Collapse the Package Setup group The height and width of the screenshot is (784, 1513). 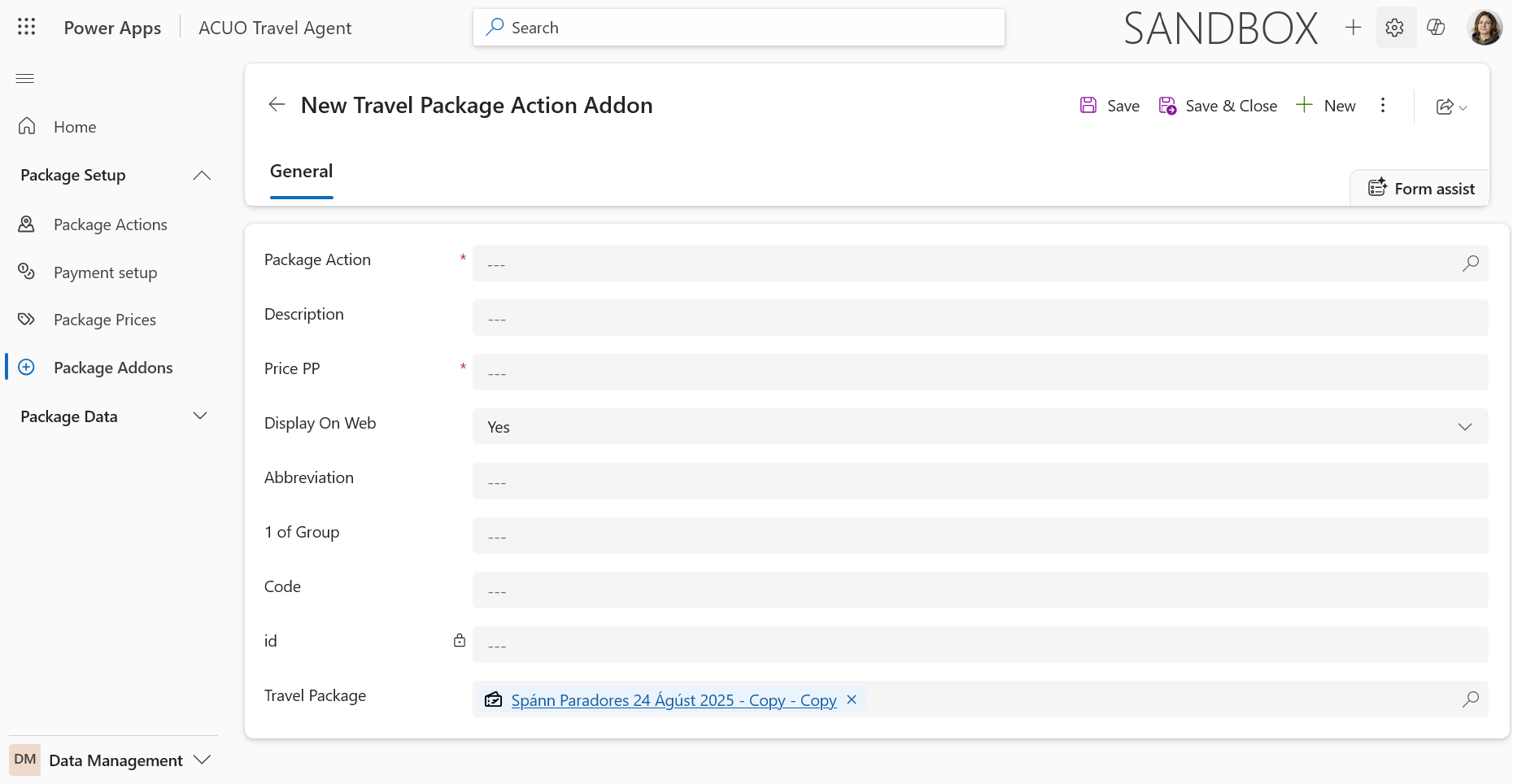click(202, 176)
